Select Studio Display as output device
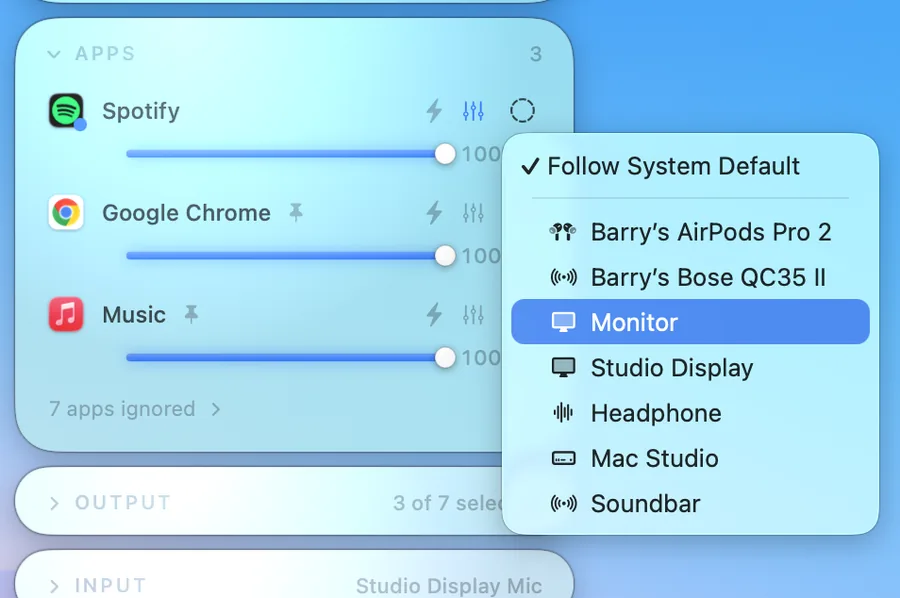This screenshot has width=900, height=598. click(x=690, y=368)
